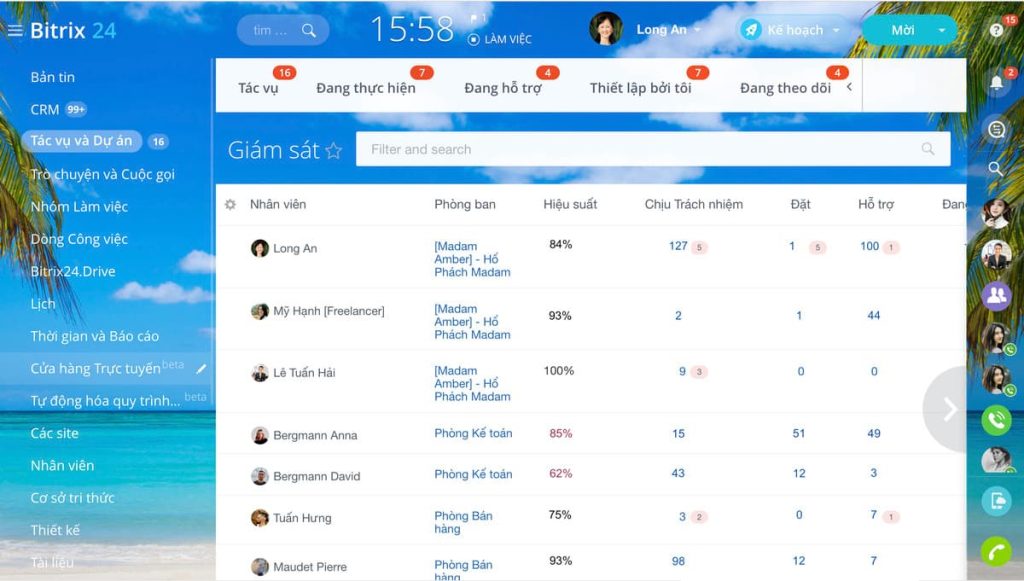Click the rocket icon on Kế hoạch
The image size is (1024, 581).
[750, 30]
